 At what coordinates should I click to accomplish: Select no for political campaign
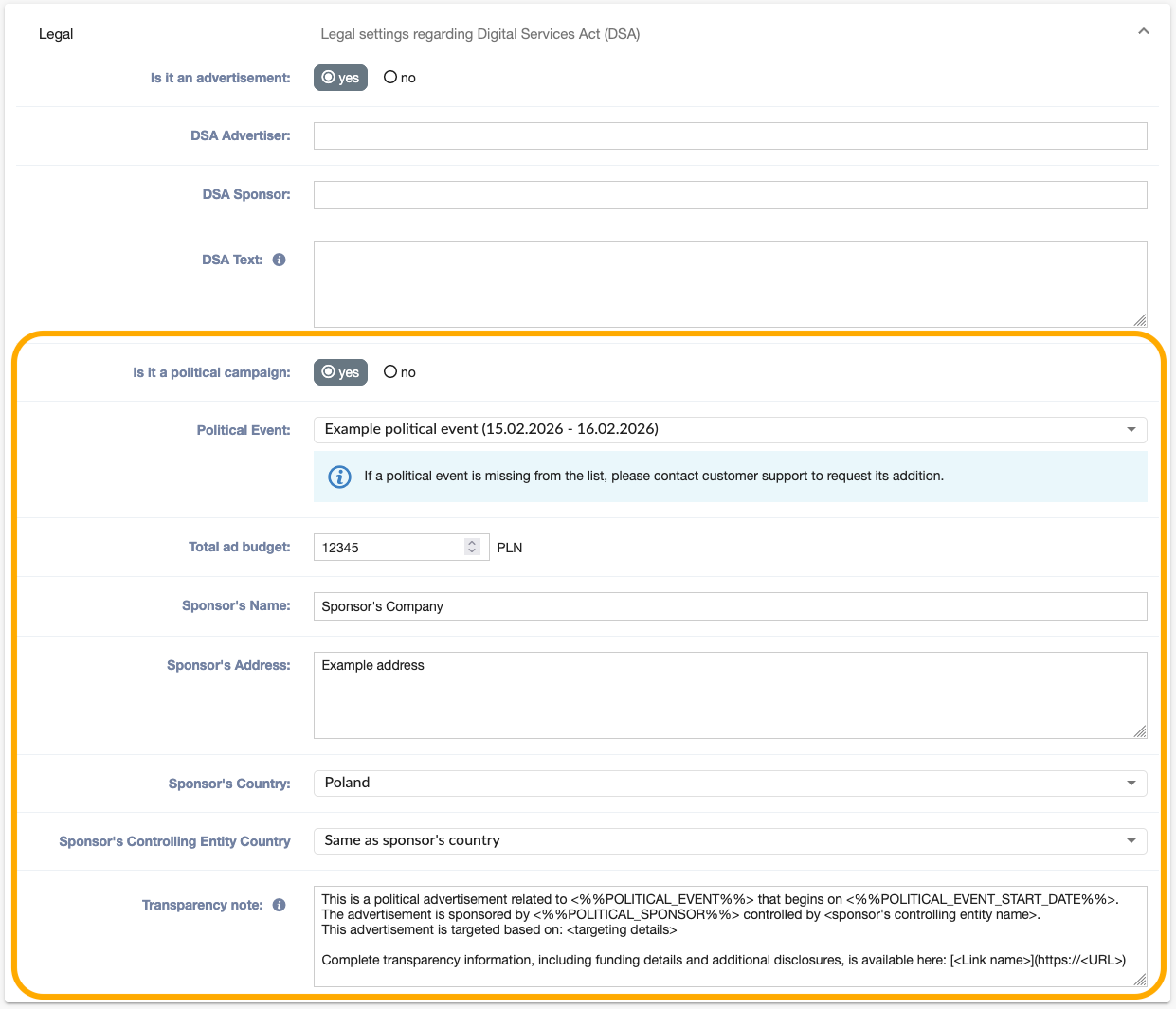pos(399,372)
